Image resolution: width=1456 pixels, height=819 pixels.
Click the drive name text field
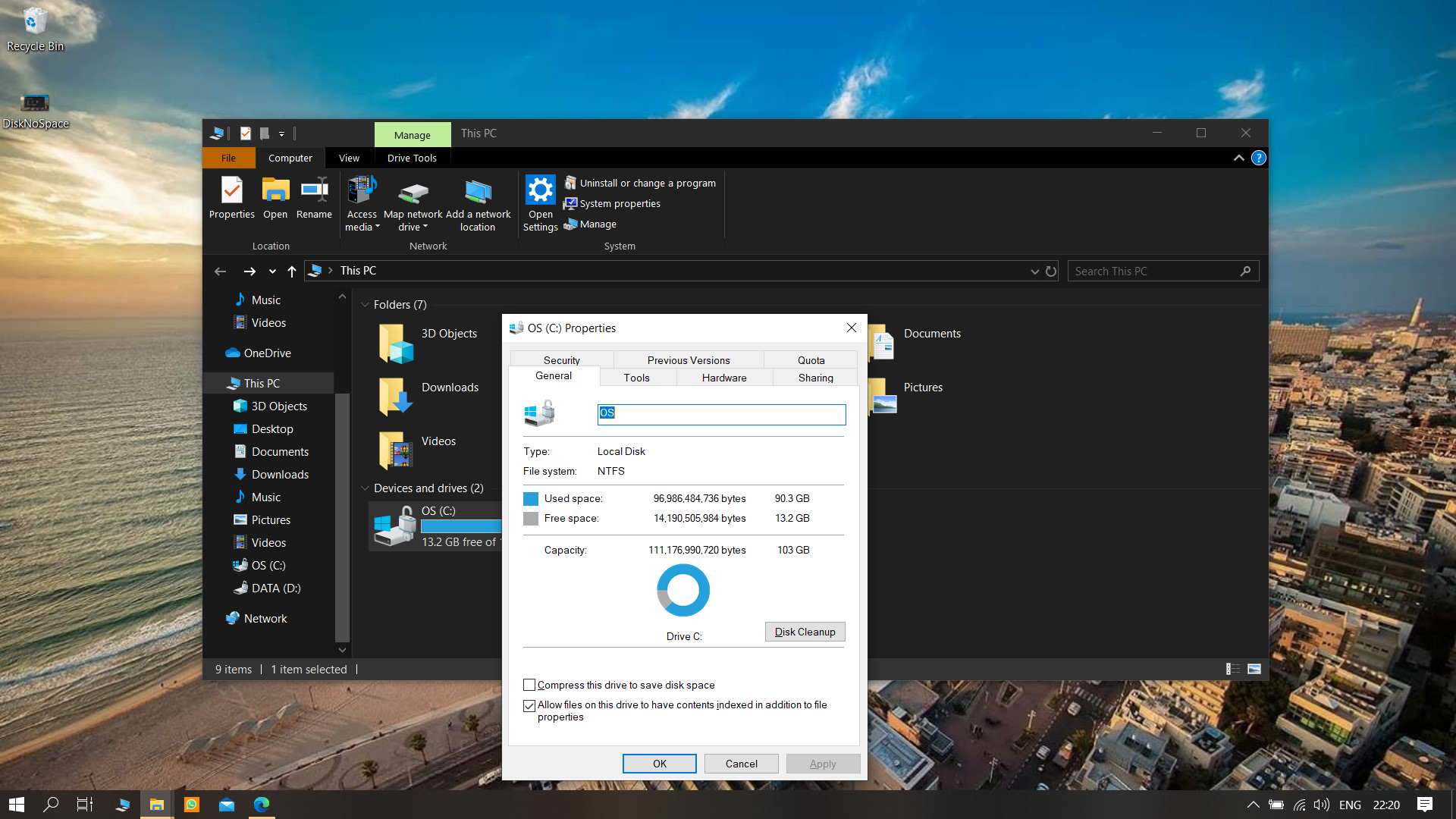(721, 414)
